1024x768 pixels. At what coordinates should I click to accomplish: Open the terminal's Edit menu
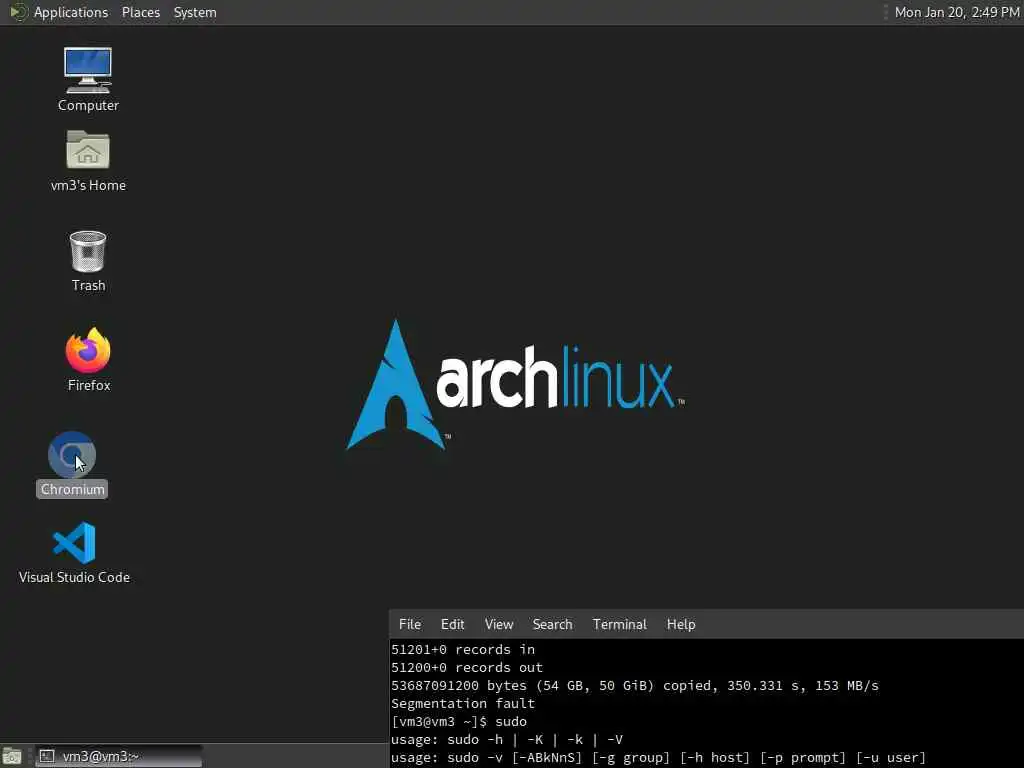[452, 624]
